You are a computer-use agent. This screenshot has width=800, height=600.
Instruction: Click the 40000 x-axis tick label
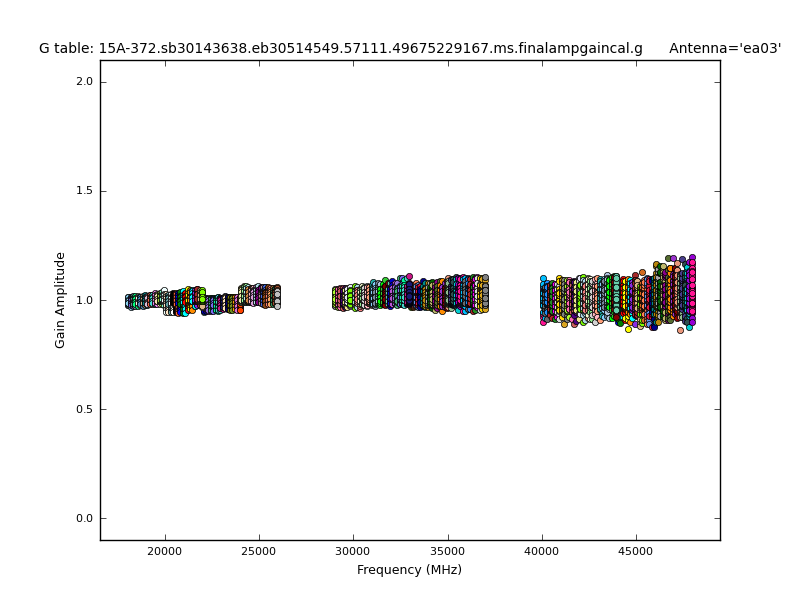(542, 551)
